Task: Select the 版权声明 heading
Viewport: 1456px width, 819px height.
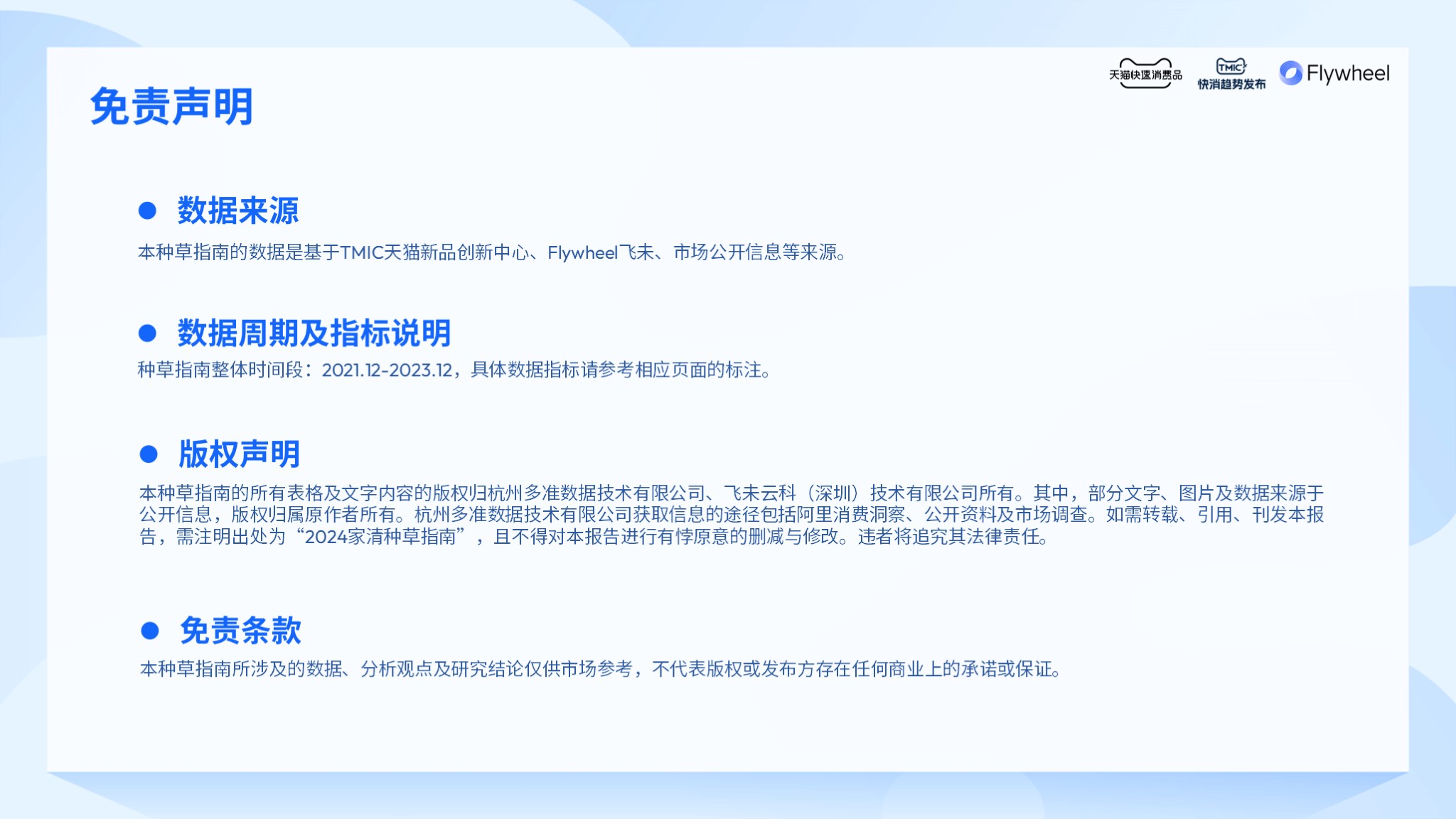Action: [x=239, y=454]
